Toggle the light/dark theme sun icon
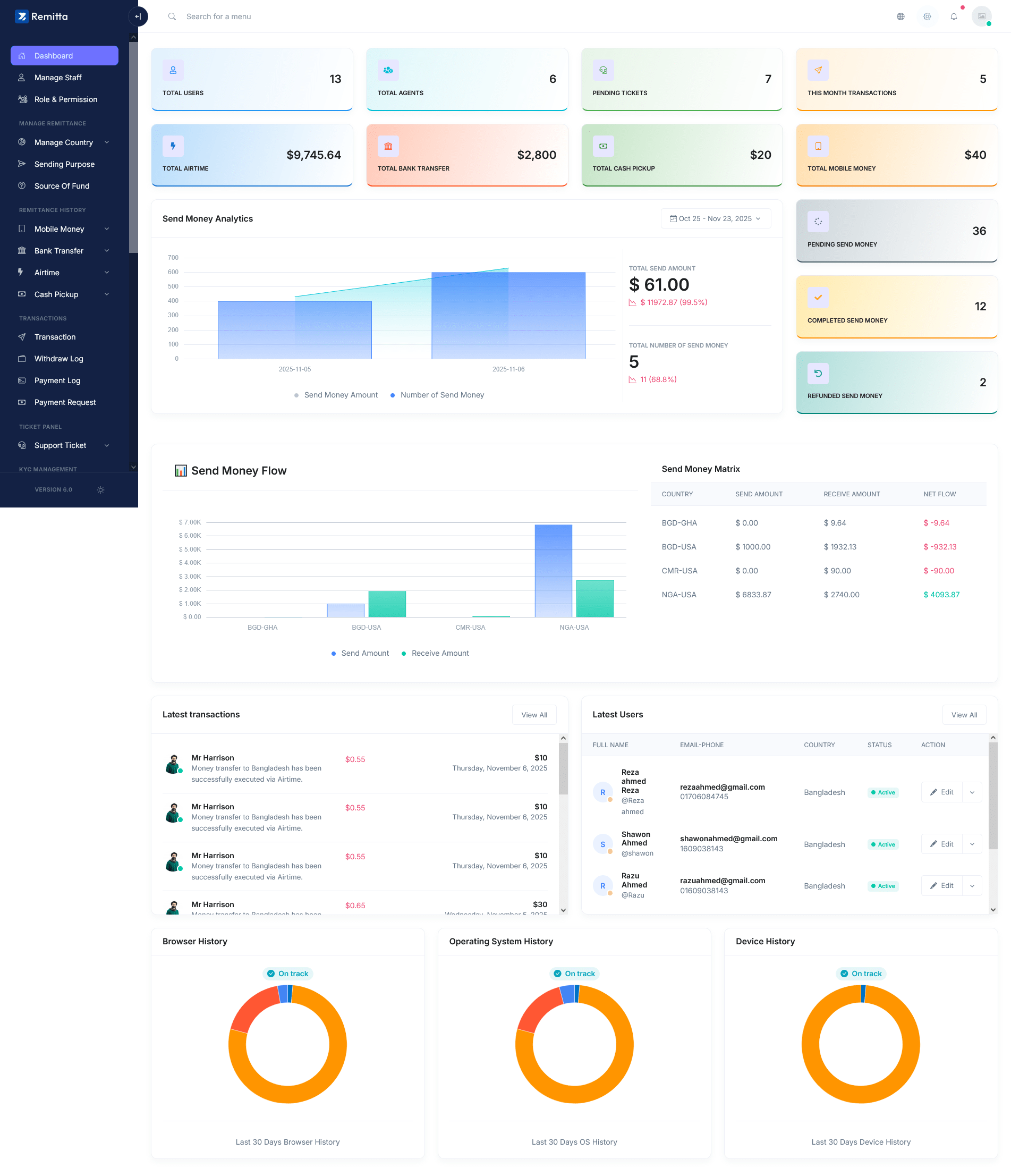1011x1176 pixels. 100,490
